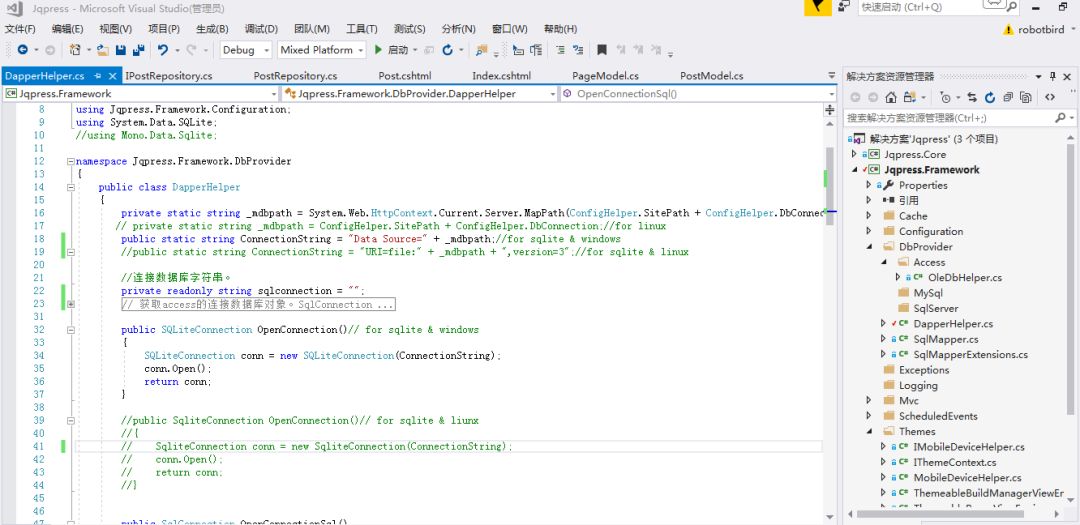Open the 编辑(E) menu
Screen dimensions: 1080x525
coord(67,29)
